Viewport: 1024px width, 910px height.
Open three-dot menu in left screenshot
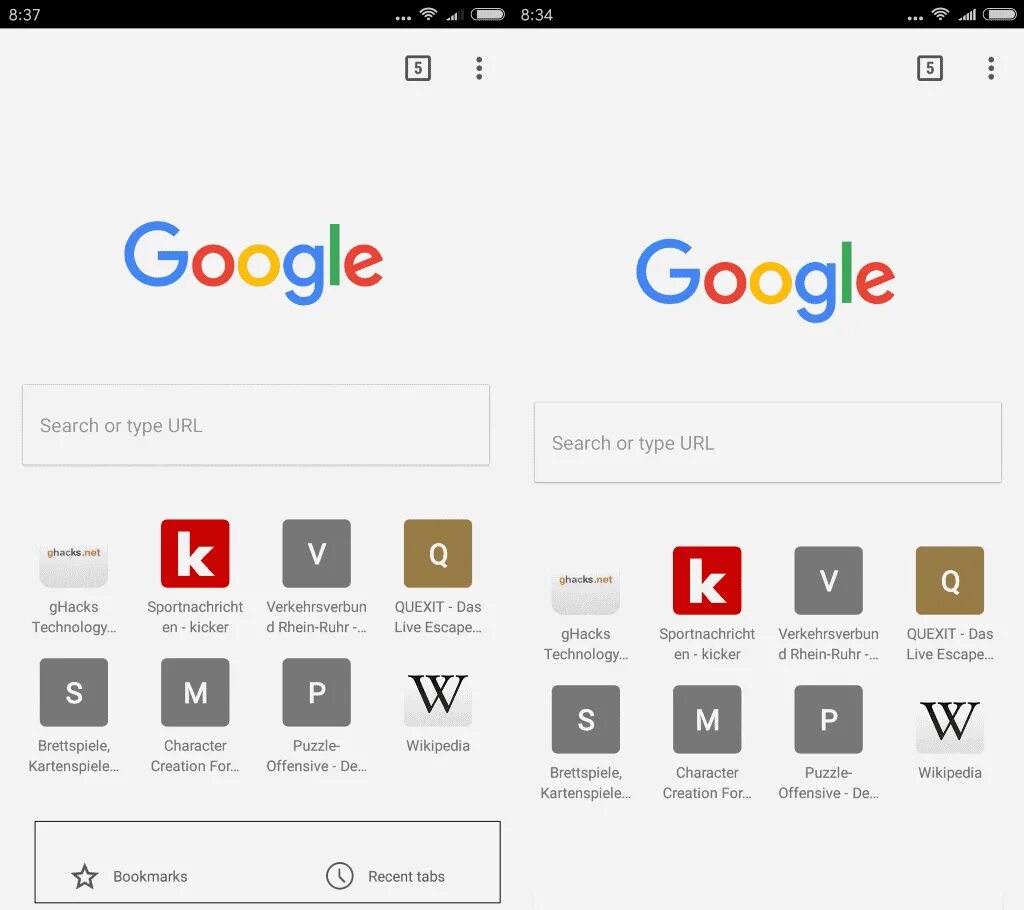(x=479, y=68)
